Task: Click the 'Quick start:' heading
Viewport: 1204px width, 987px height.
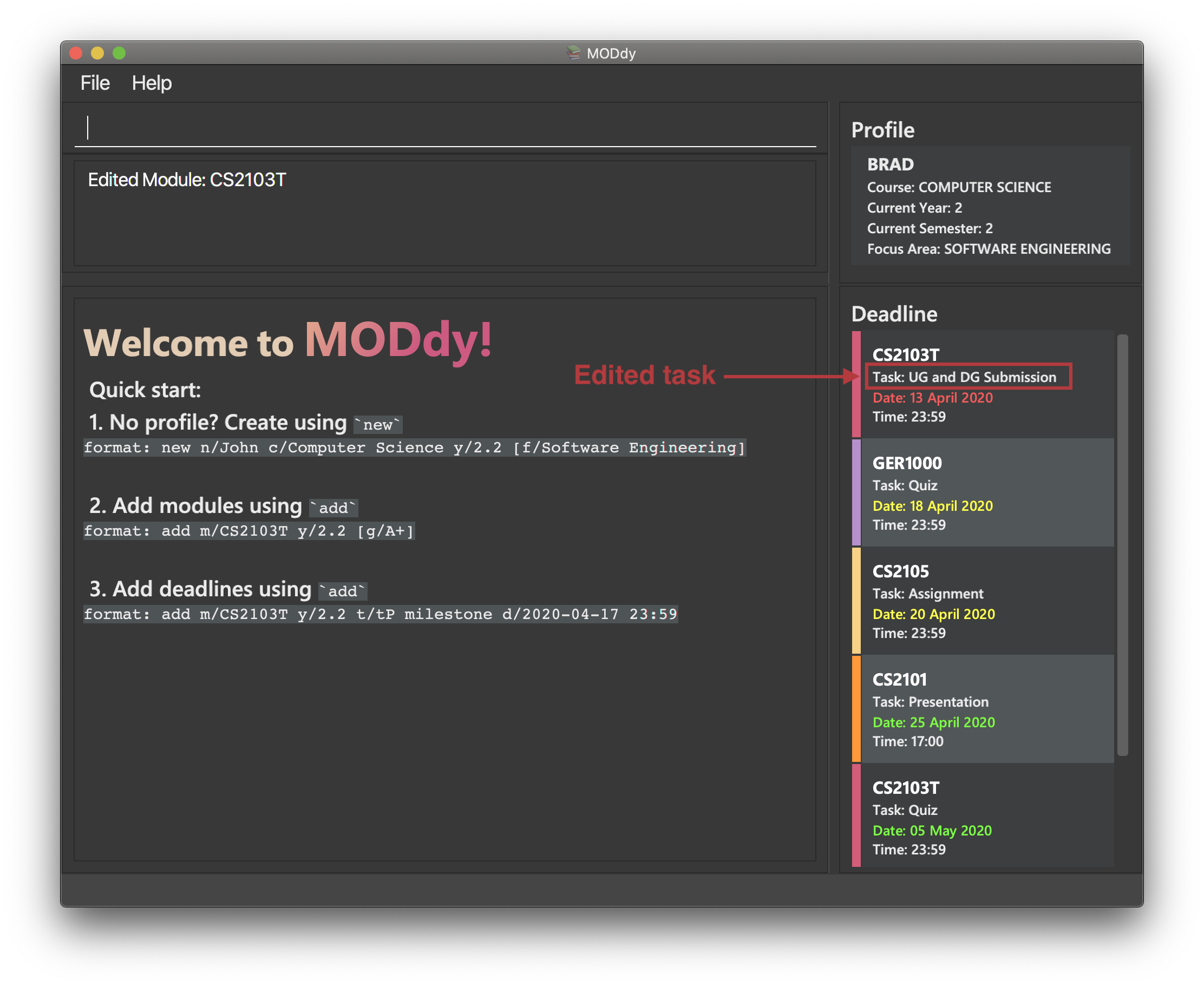Action: [x=145, y=390]
